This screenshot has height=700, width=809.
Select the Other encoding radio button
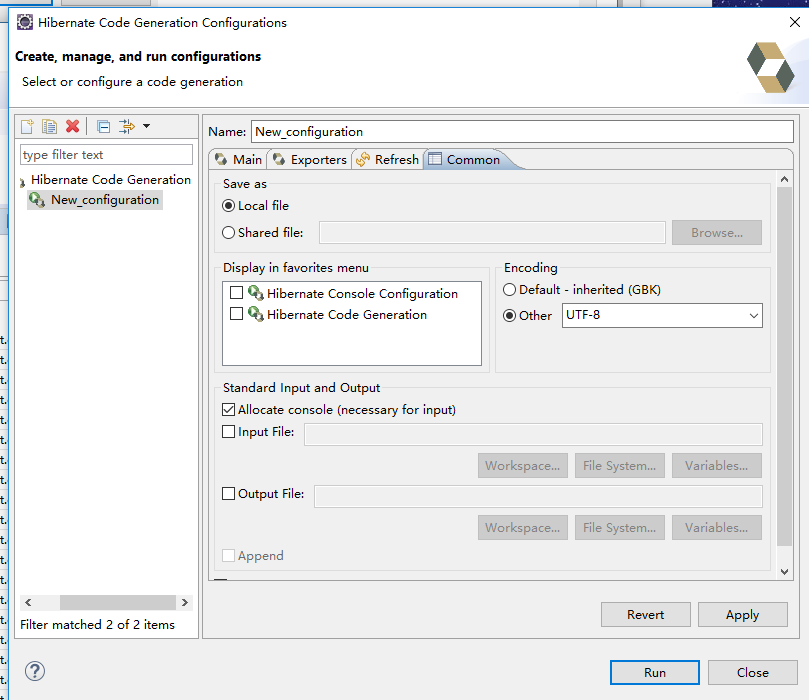[509, 316]
